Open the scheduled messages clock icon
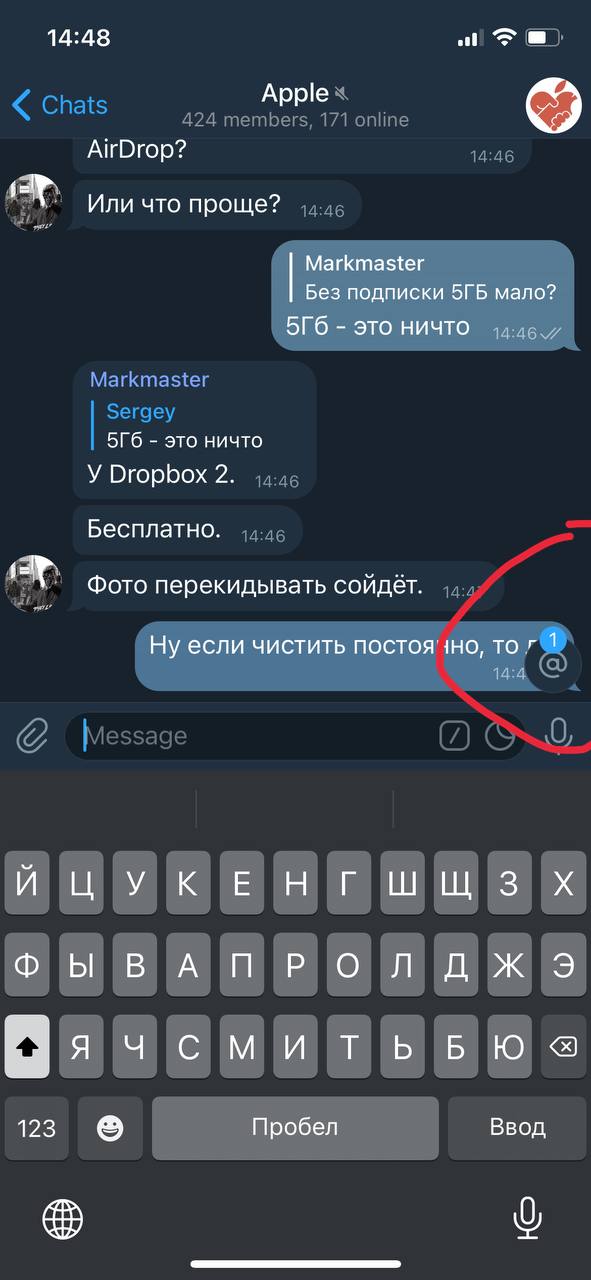The width and height of the screenshot is (591, 1280). pyautogui.click(x=499, y=737)
